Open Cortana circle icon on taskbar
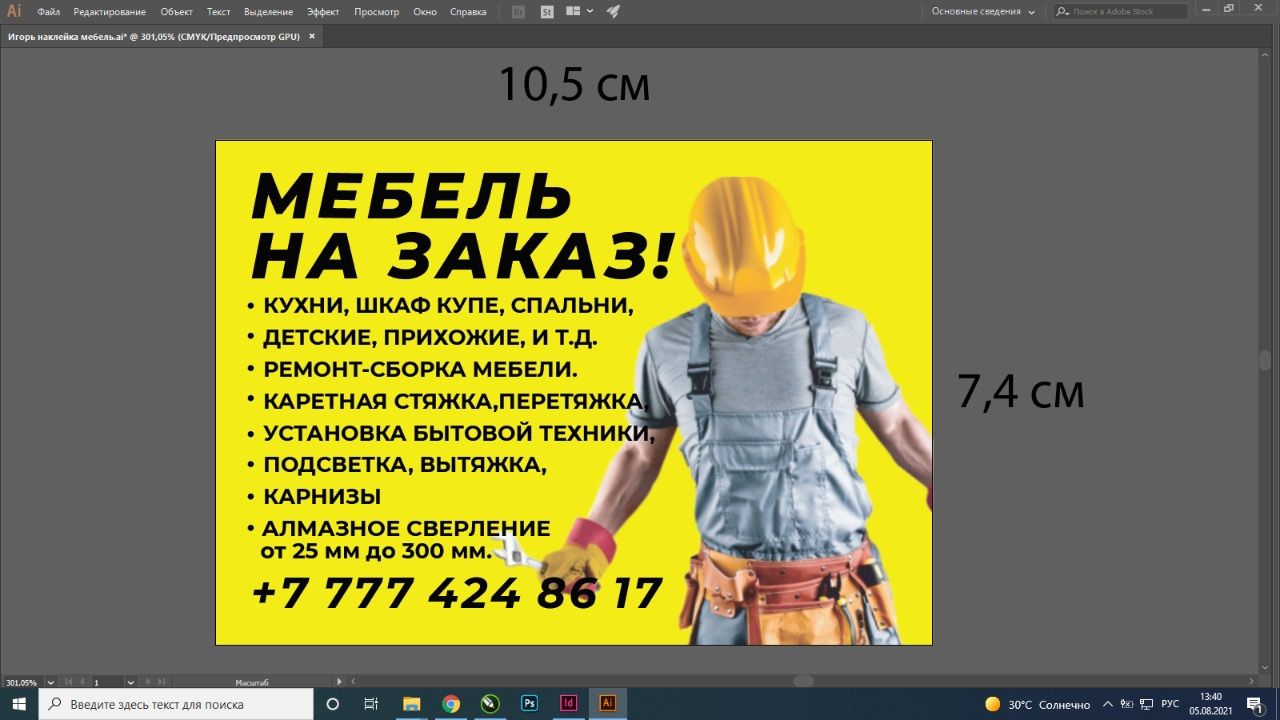 333,704
